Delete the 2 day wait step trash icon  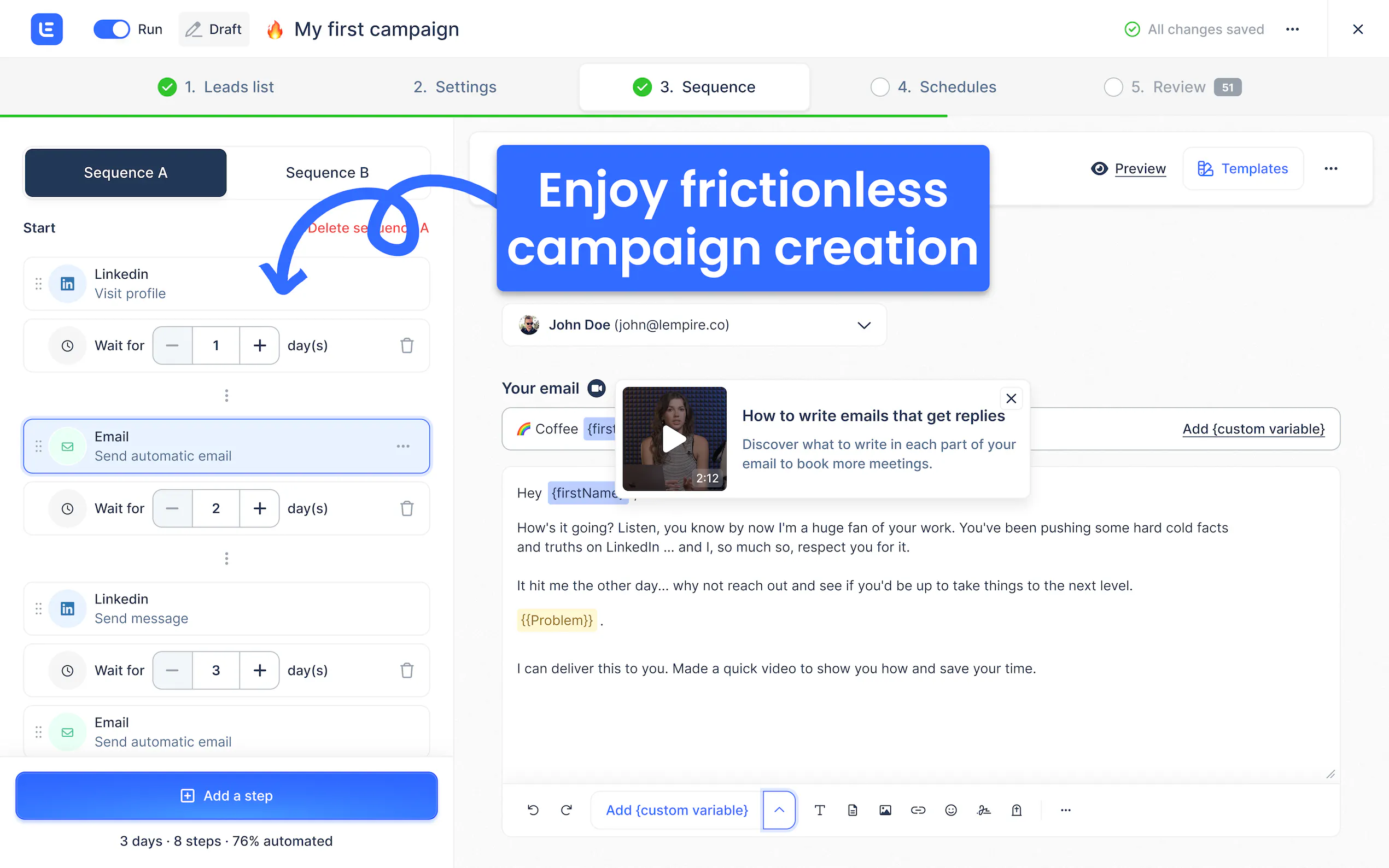tap(407, 508)
